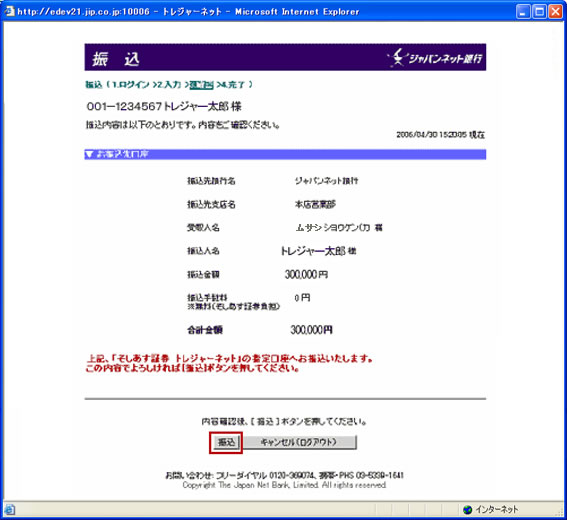Click the 振込手数料 label
The width and height of the screenshot is (567, 520).
[207, 298]
